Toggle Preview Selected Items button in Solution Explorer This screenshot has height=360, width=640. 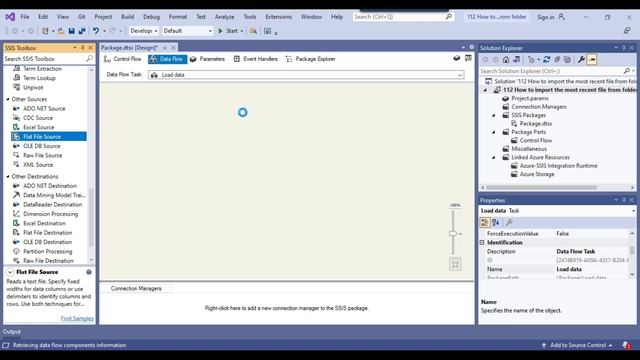[592, 60]
